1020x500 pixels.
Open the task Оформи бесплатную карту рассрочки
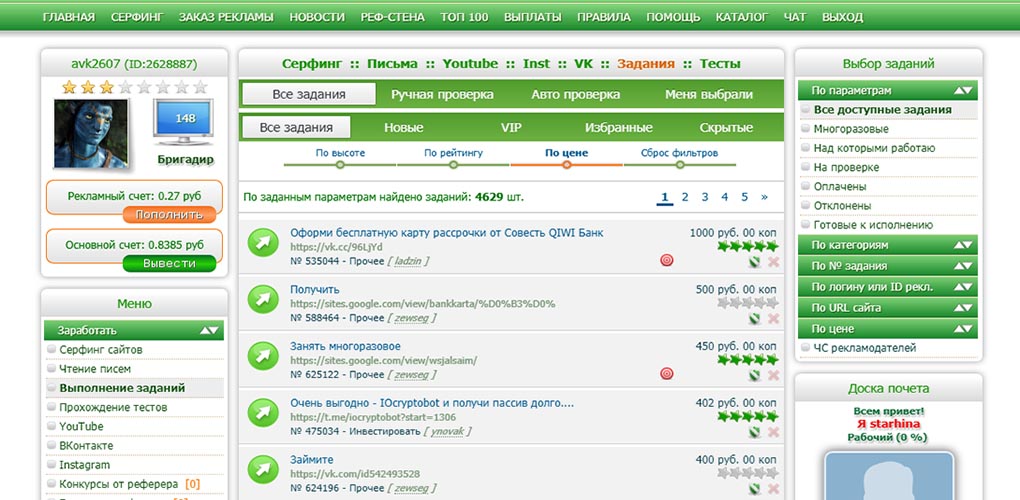pos(447,233)
